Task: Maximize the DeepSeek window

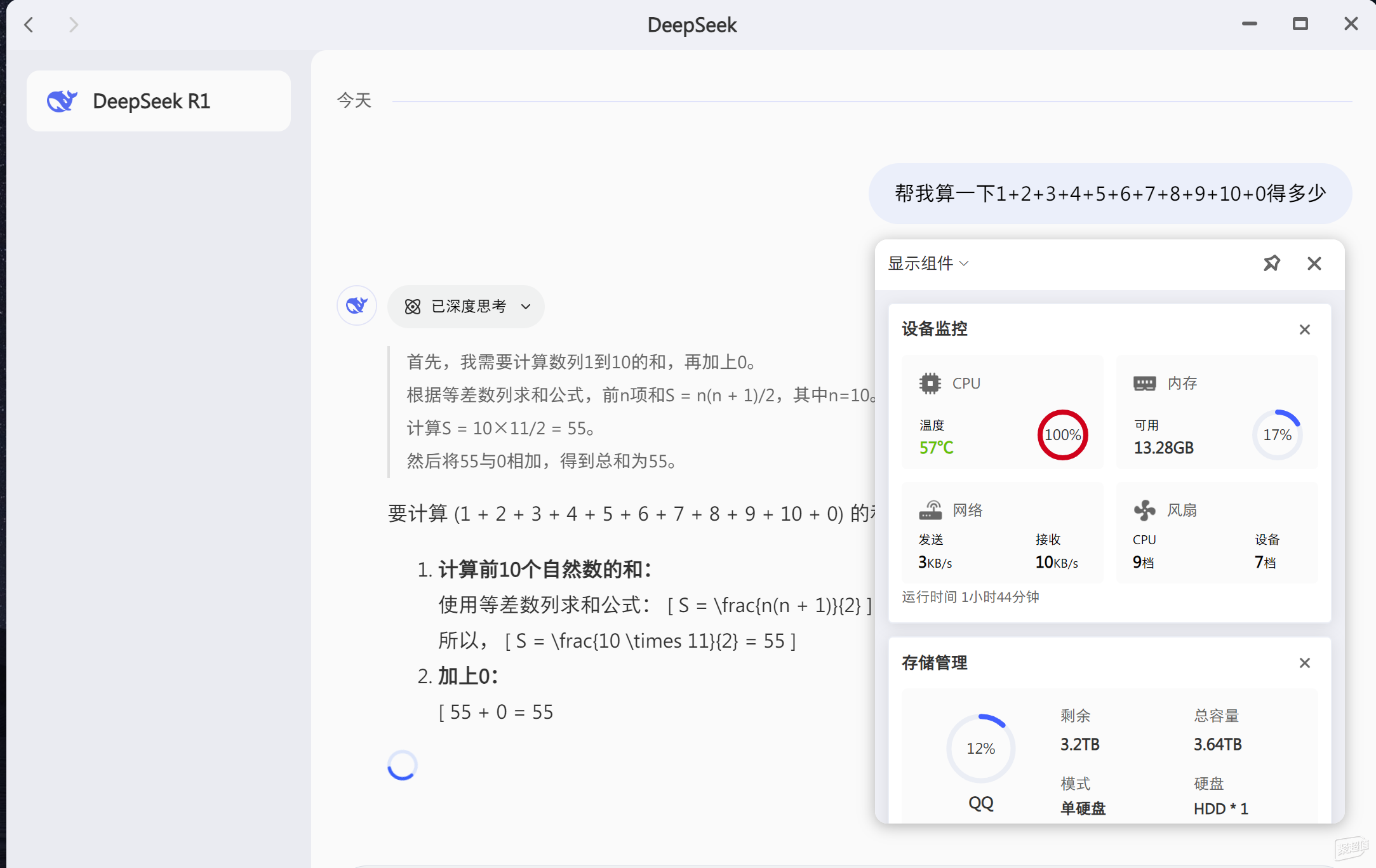Action: point(1300,24)
